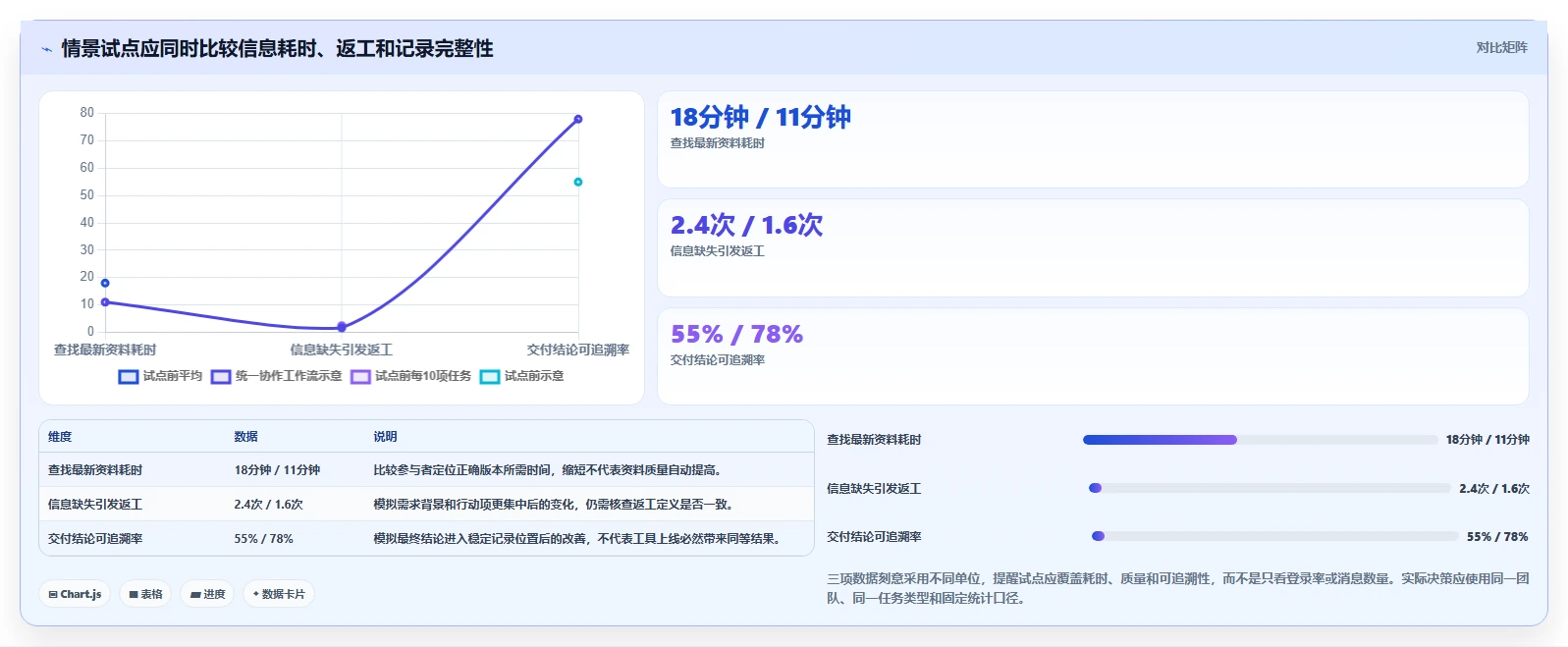Click the 表格 chip

point(145,594)
